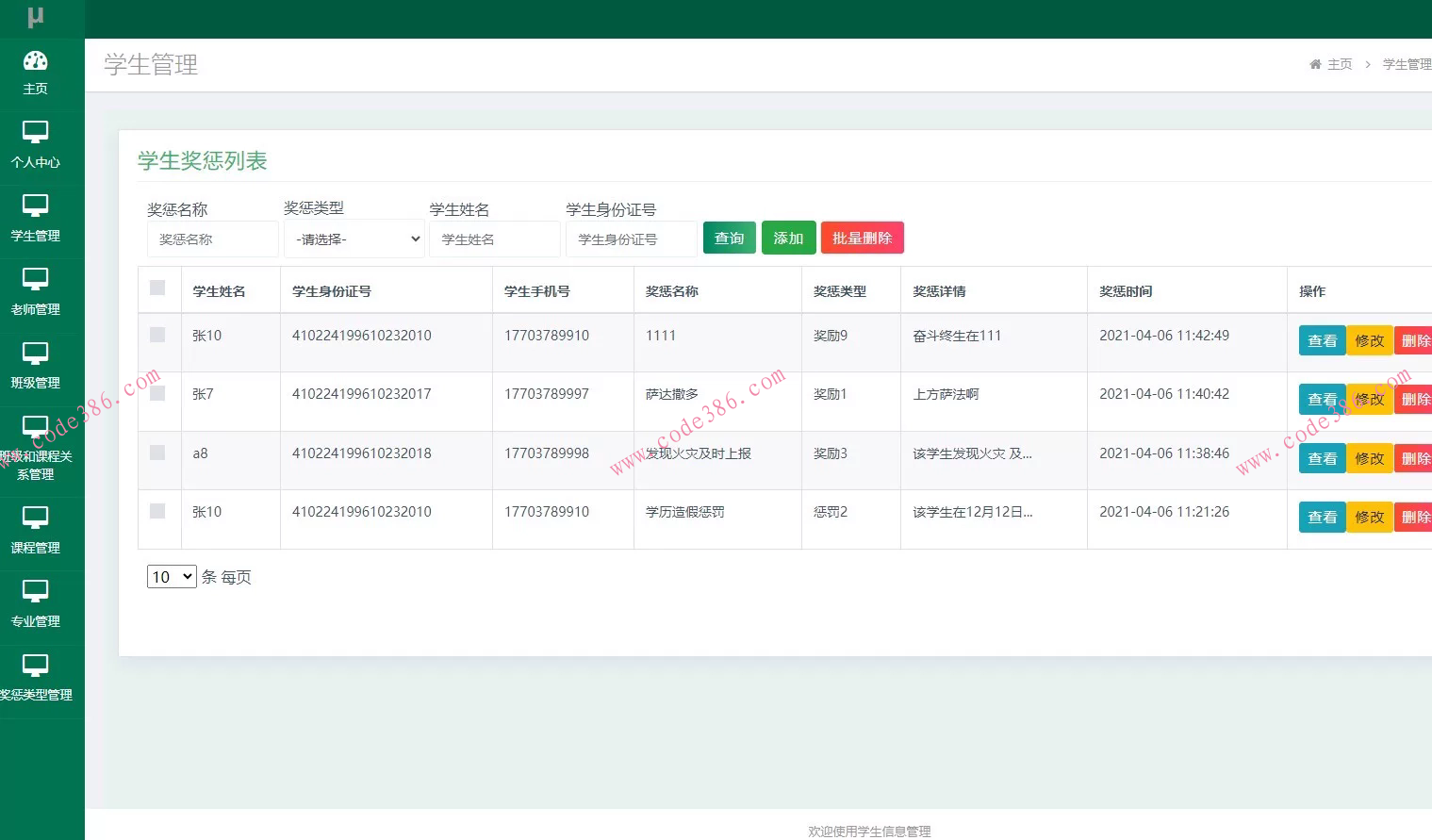The image size is (1432, 840).
Task: Expand the 奖惩类型 filter dropdown
Action: point(354,239)
